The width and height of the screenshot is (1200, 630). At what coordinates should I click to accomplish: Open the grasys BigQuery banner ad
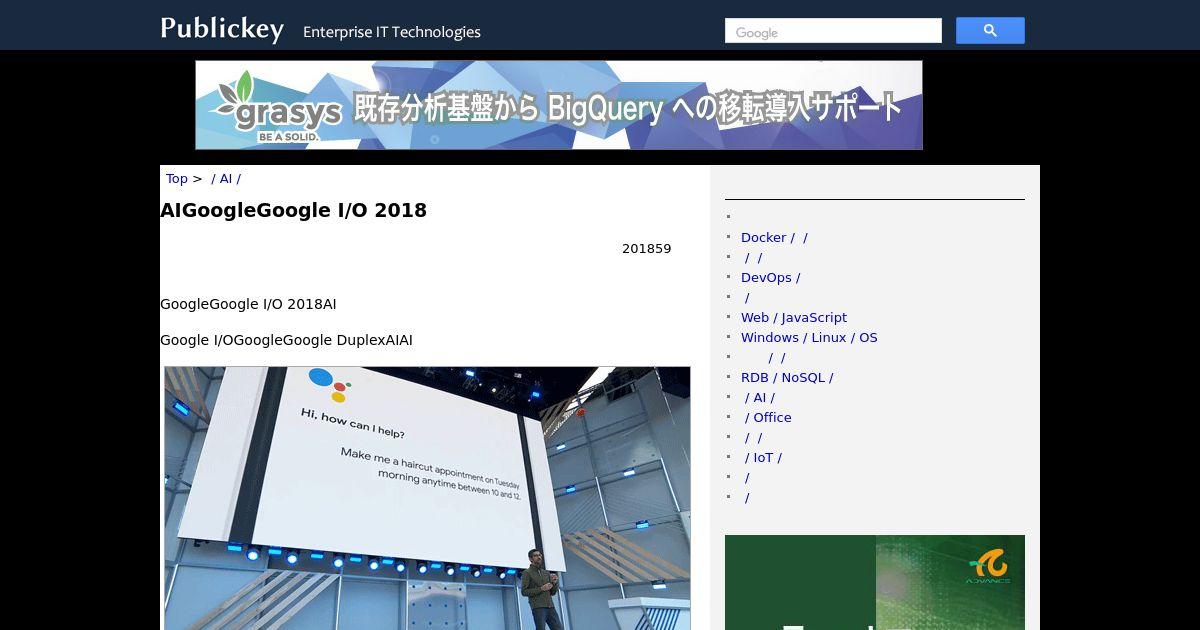point(559,105)
